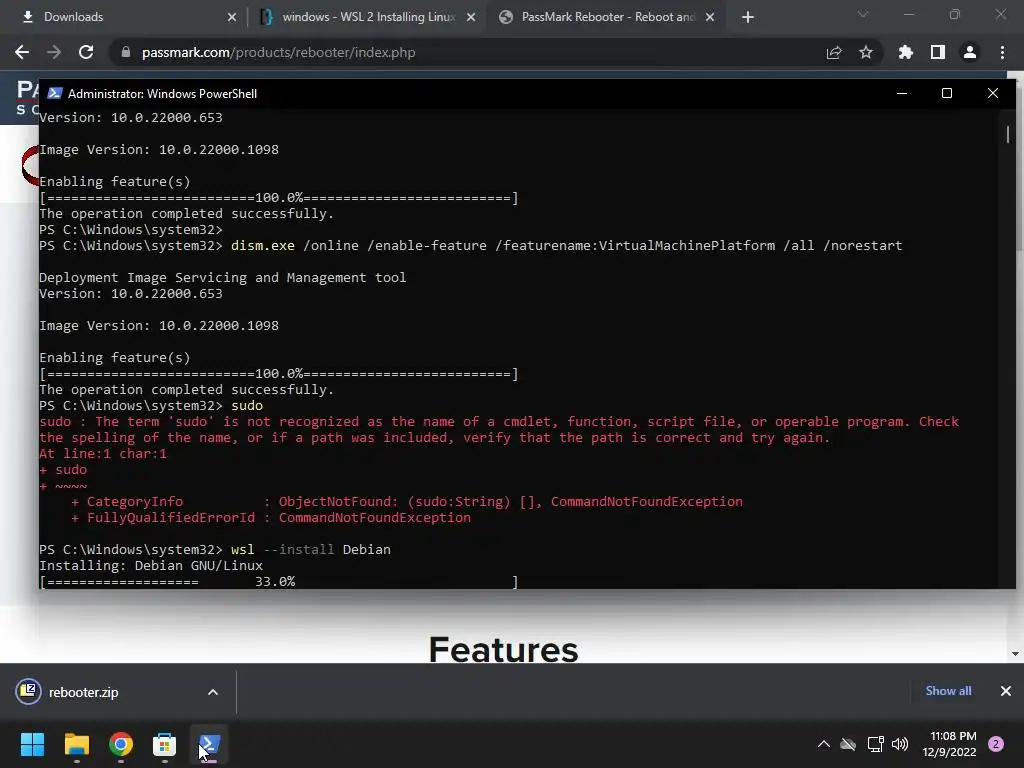The width and height of the screenshot is (1024, 768).
Task: Close the Chrome download bar
Action: pyautogui.click(x=1006, y=691)
